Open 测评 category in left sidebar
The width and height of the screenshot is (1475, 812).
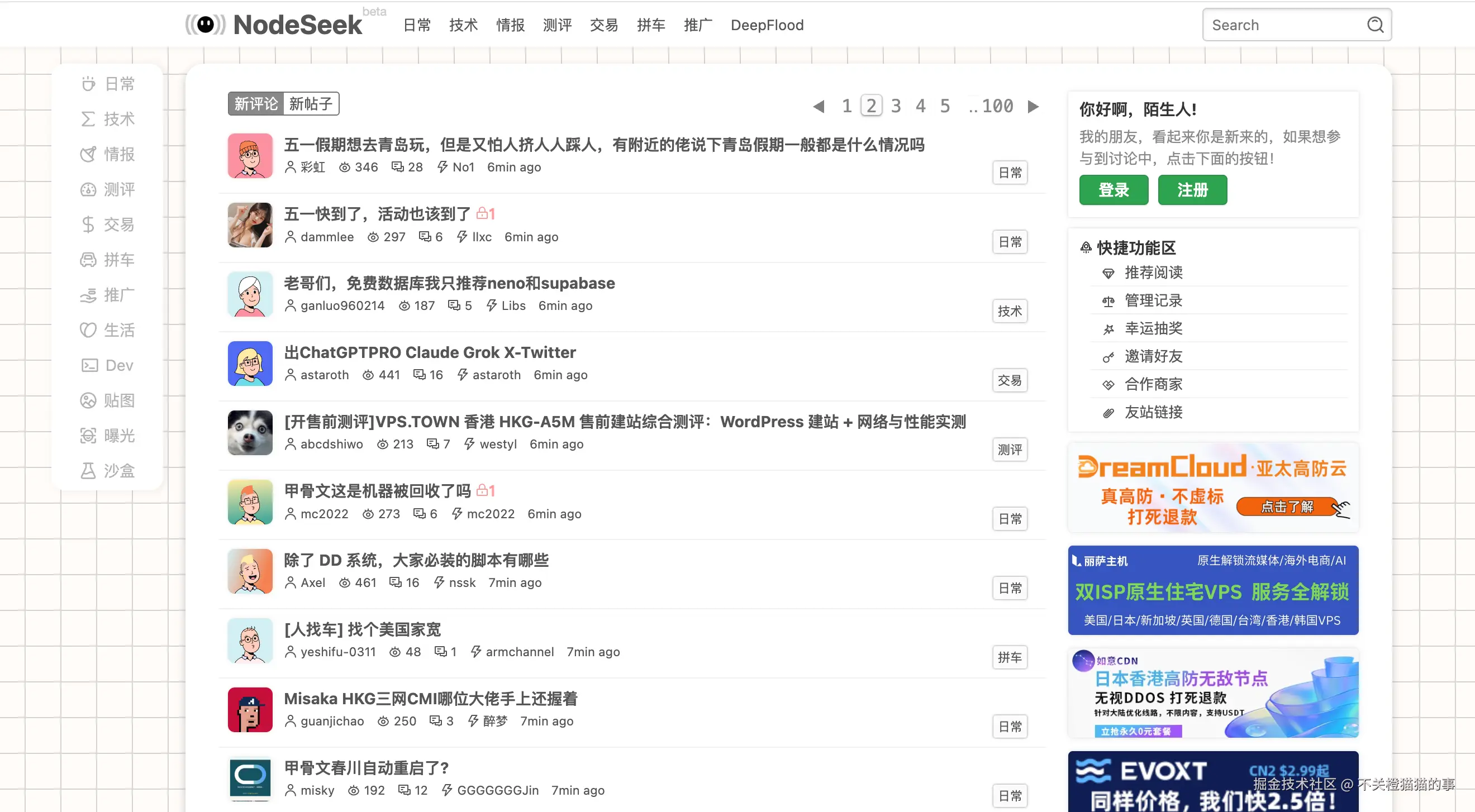pos(108,189)
